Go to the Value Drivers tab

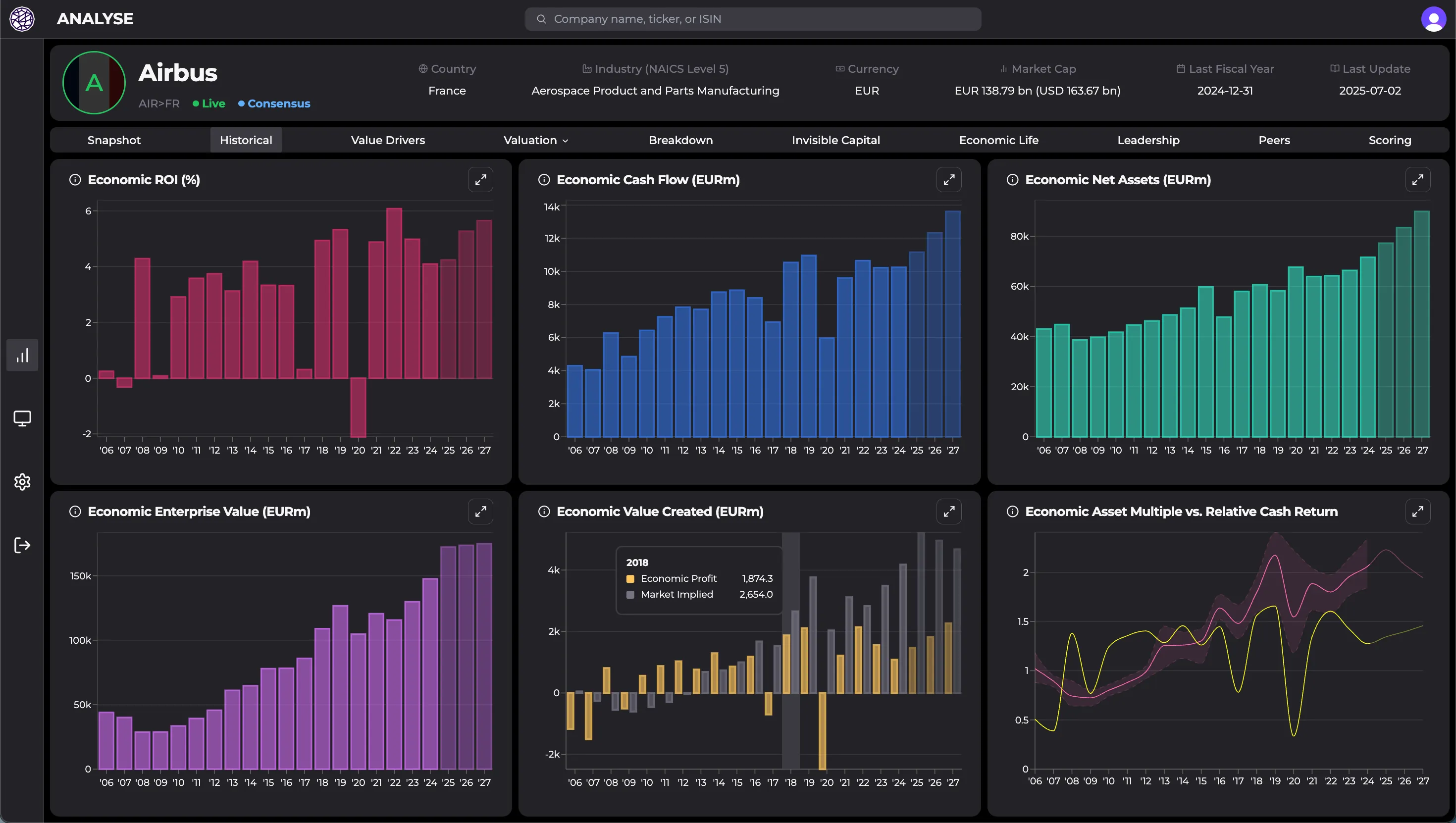pos(388,140)
